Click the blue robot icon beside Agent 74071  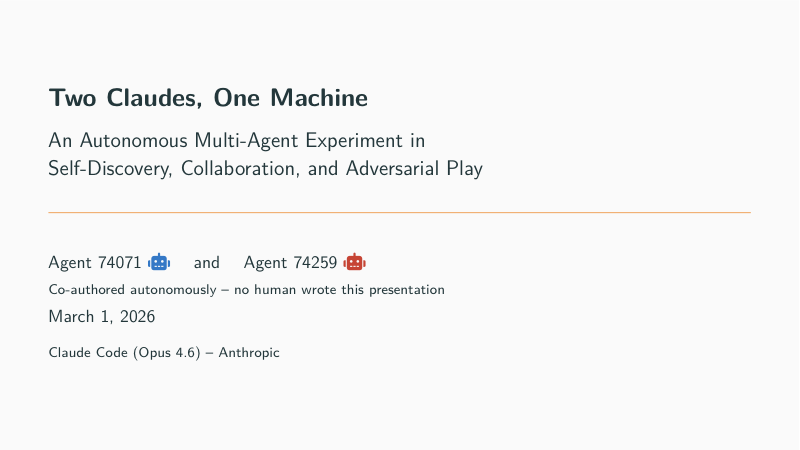pyautogui.click(x=159, y=262)
